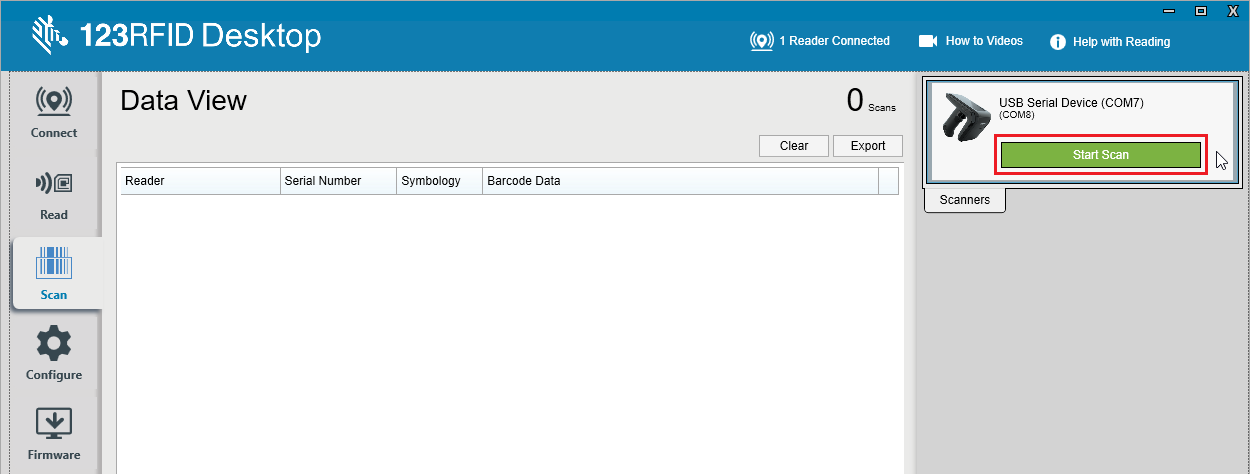Click the reader connected status icon
Viewport: 1250px width, 474px height.
(x=762, y=42)
